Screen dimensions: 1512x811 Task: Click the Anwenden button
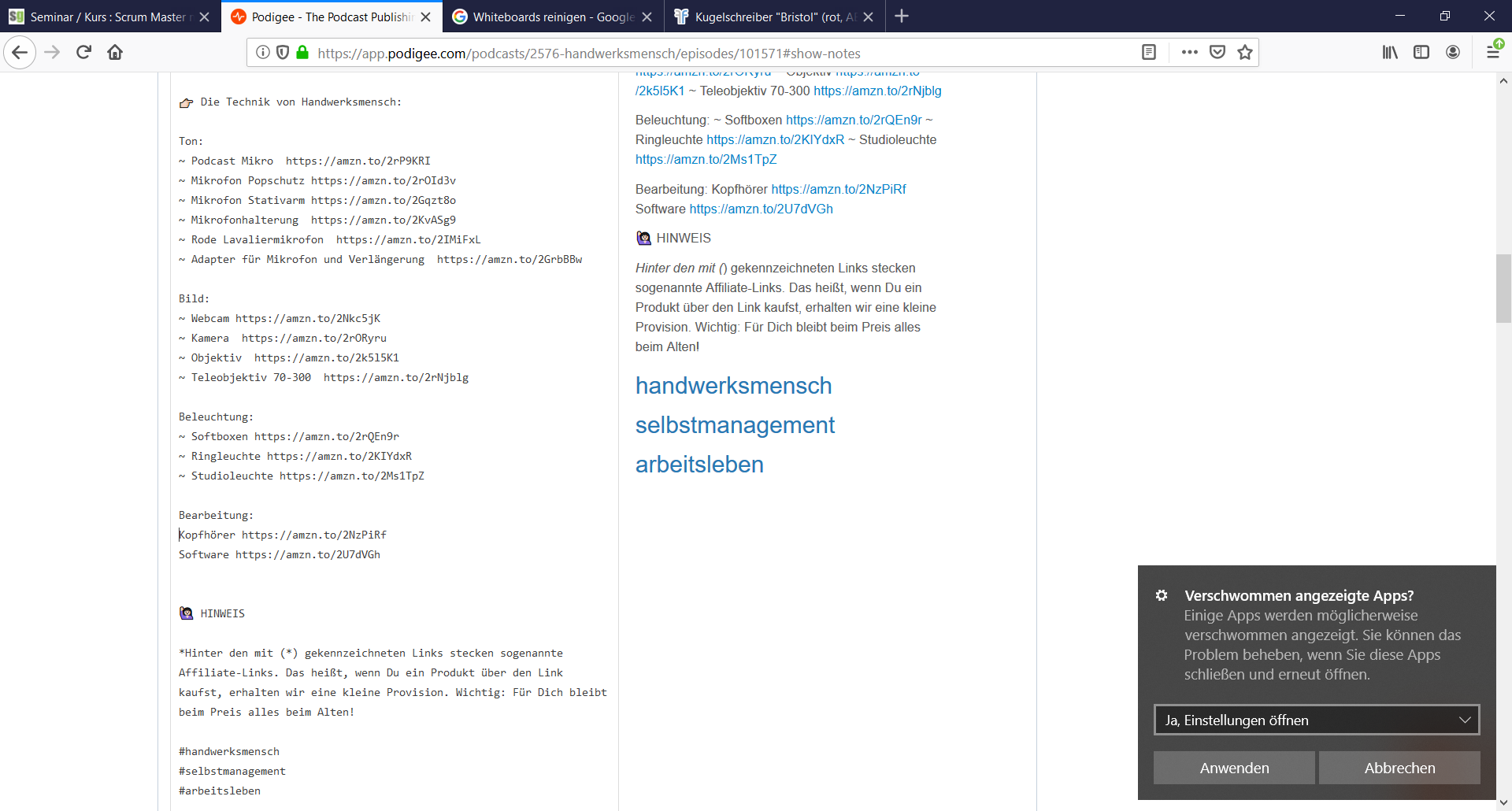(x=1234, y=768)
